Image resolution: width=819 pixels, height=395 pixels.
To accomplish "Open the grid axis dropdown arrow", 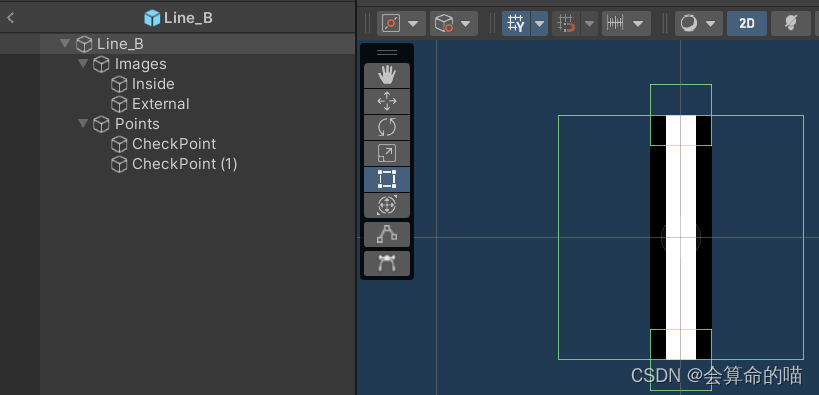I will [540, 24].
